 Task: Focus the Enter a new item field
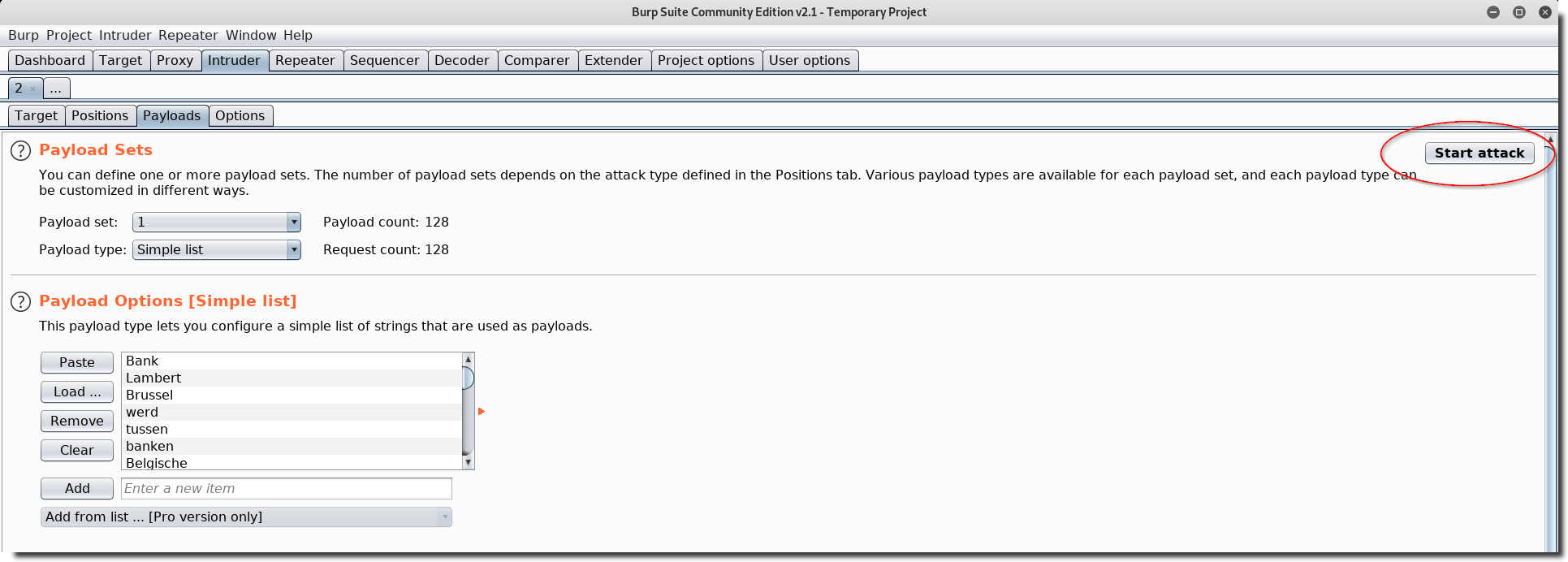point(287,489)
